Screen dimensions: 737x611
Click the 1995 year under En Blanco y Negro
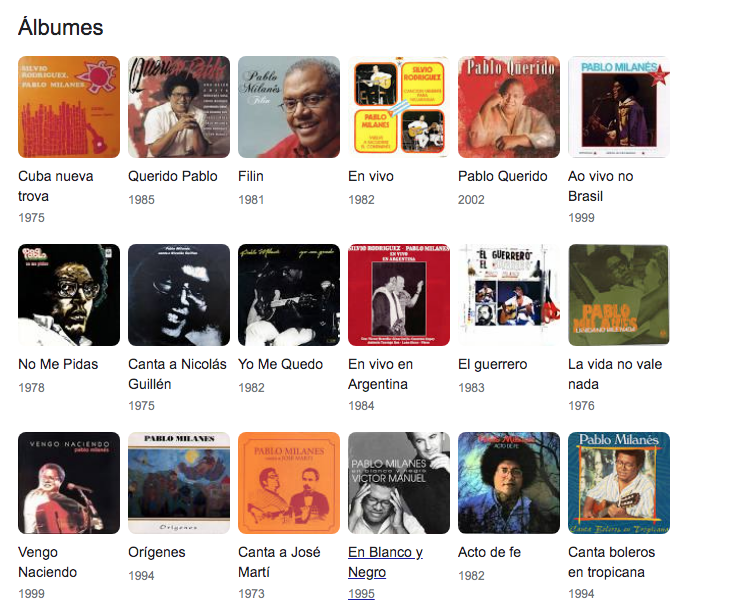pyautogui.click(x=361, y=594)
